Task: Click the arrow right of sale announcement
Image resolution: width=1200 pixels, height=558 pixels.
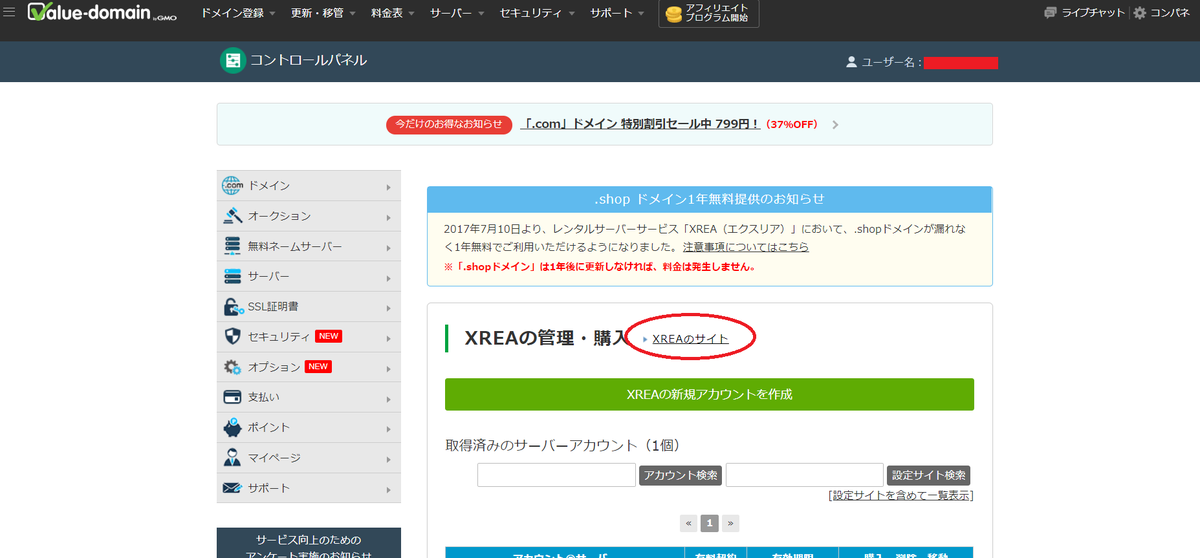Action: coord(836,125)
